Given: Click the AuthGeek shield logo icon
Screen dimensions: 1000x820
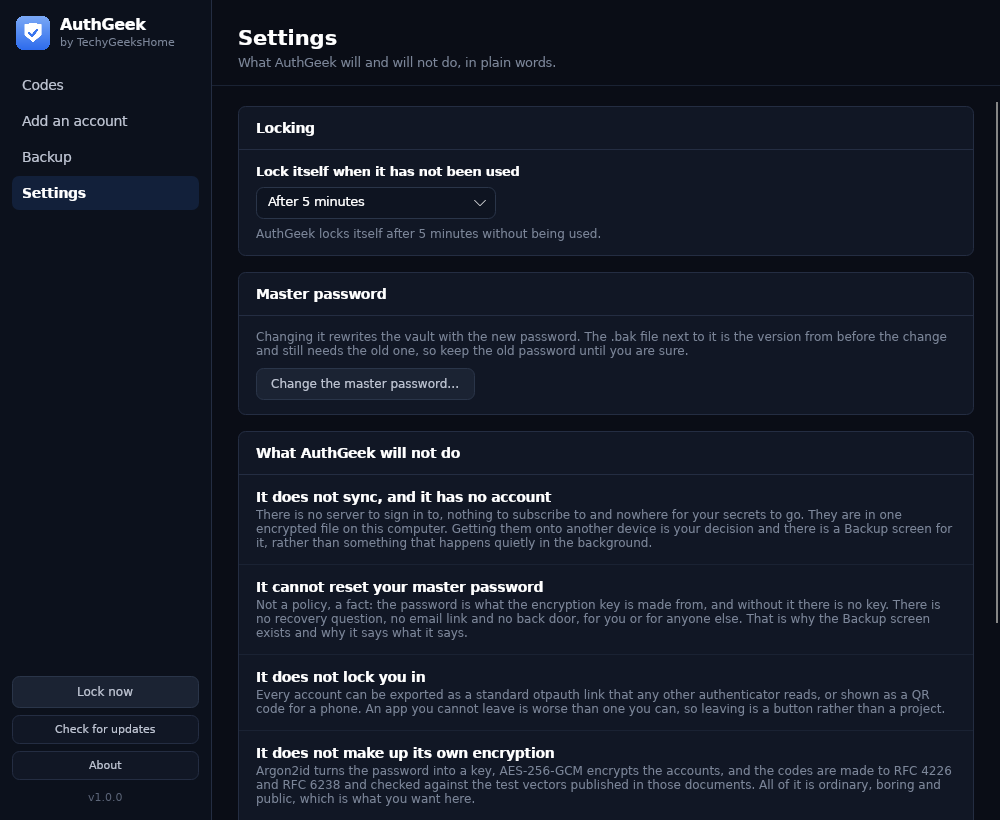Looking at the screenshot, I should tap(33, 33).
